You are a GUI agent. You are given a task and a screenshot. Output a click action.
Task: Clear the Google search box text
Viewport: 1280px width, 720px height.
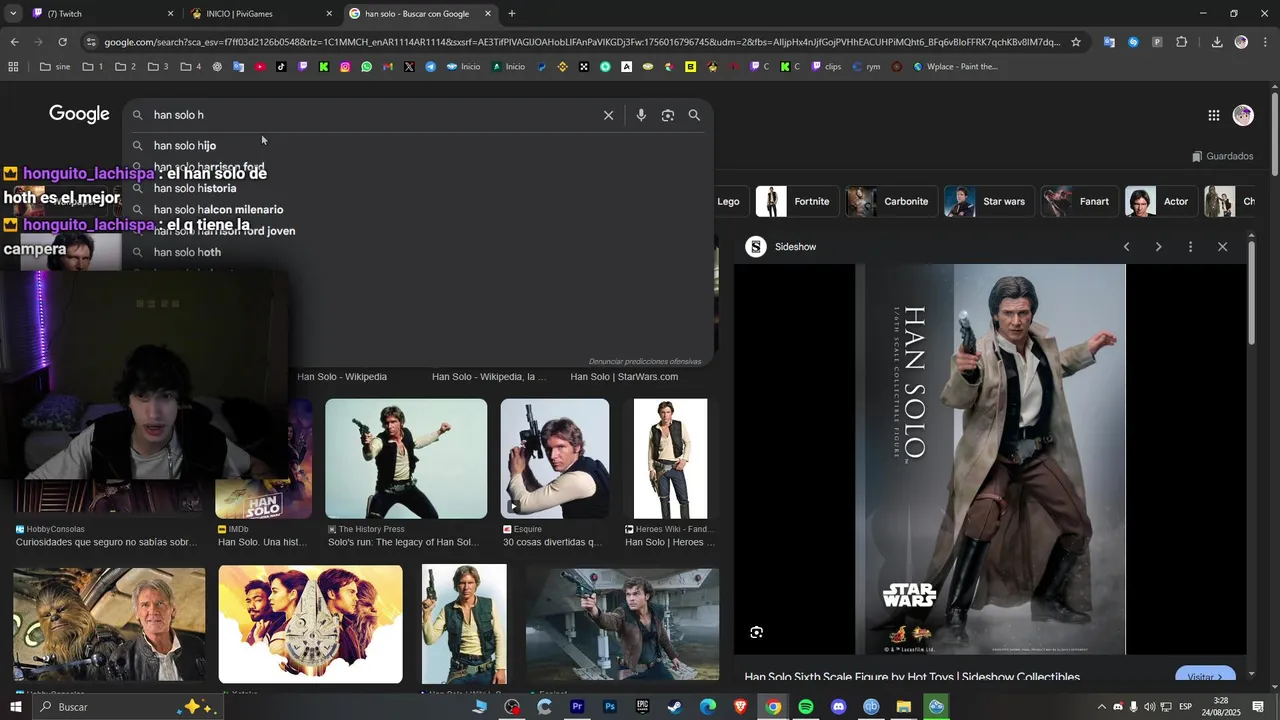coord(608,115)
